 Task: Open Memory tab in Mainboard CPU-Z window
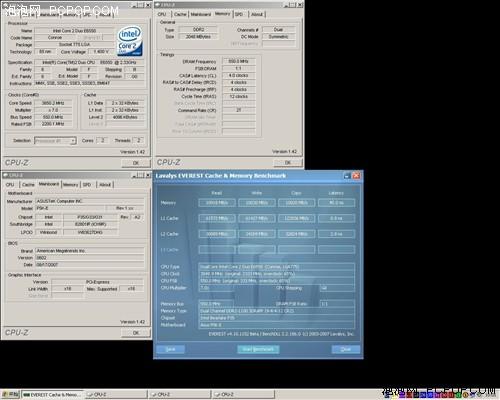coord(71,184)
